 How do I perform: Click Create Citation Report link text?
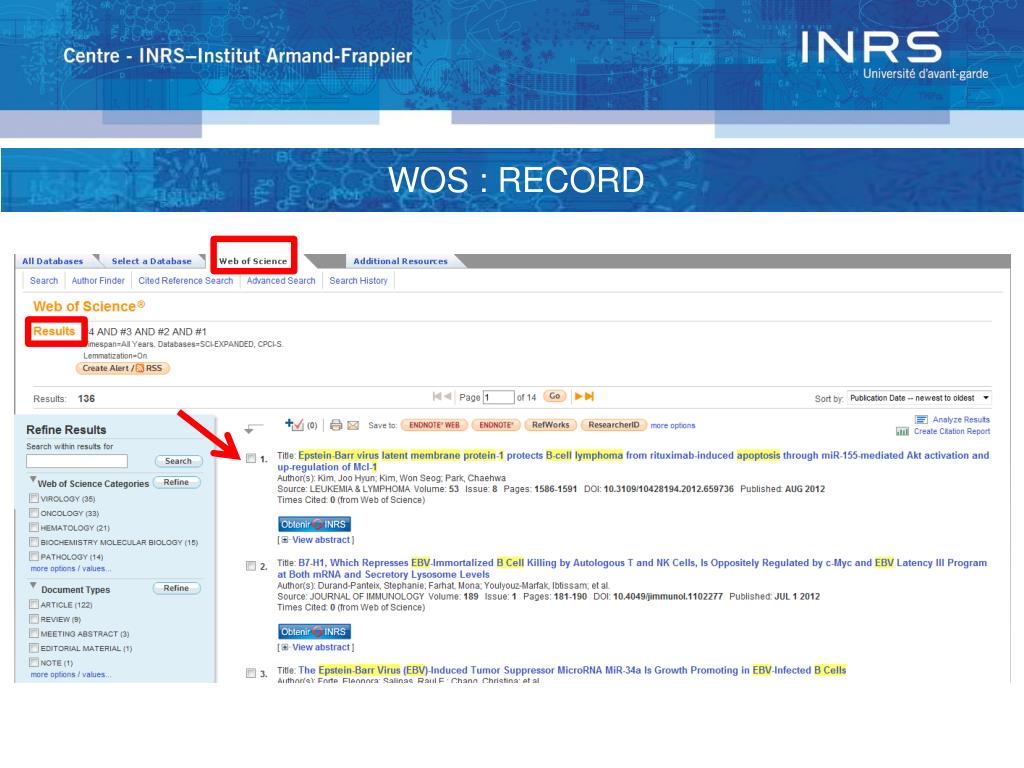(x=952, y=431)
